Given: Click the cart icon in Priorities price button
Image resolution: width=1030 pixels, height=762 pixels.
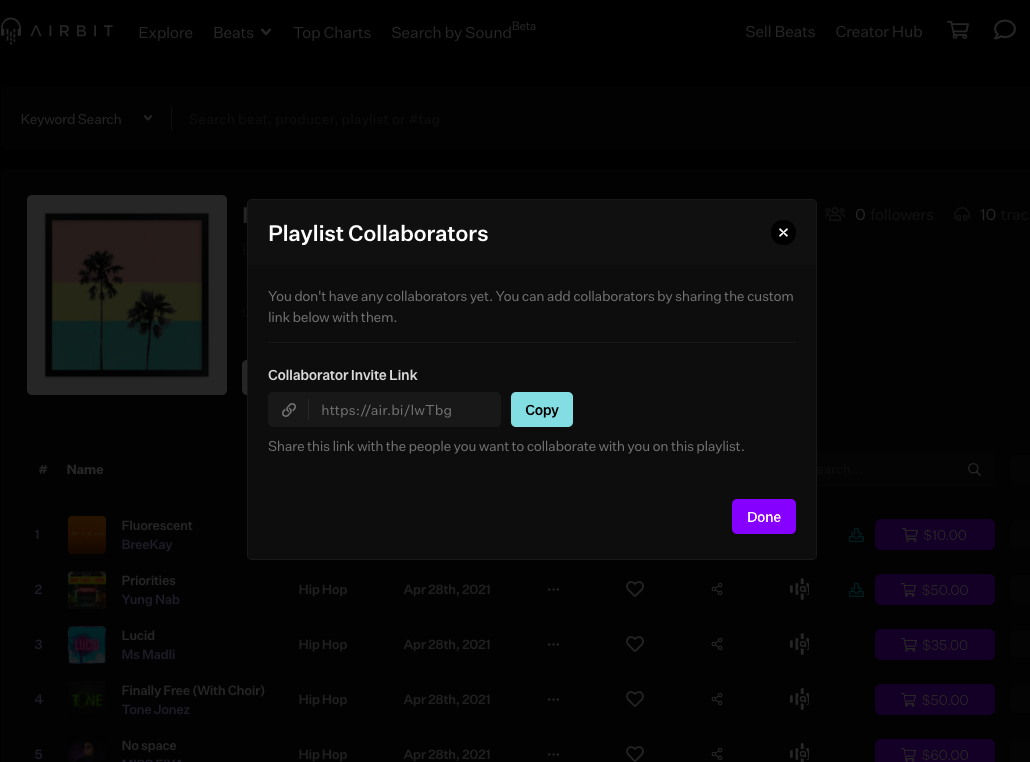Looking at the screenshot, I should coord(908,590).
